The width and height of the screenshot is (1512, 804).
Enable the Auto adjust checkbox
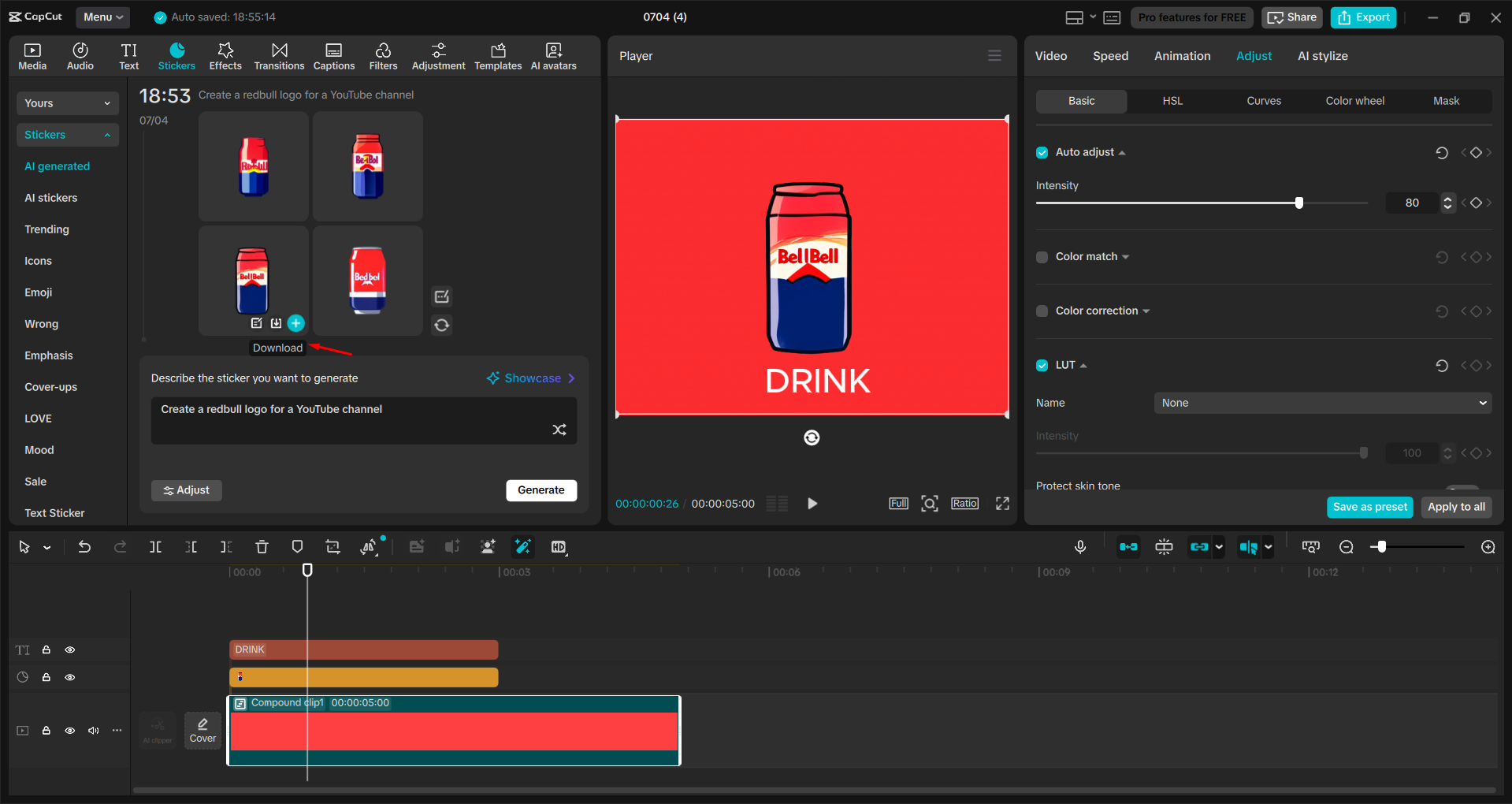click(x=1042, y=152)
